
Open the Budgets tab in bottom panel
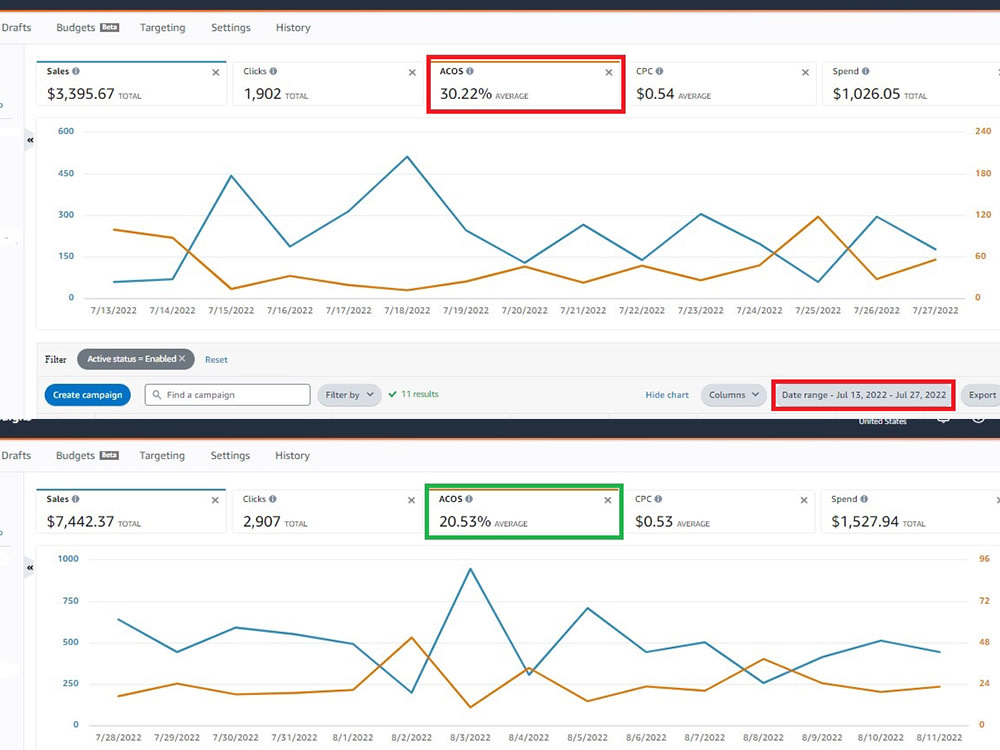87,455
